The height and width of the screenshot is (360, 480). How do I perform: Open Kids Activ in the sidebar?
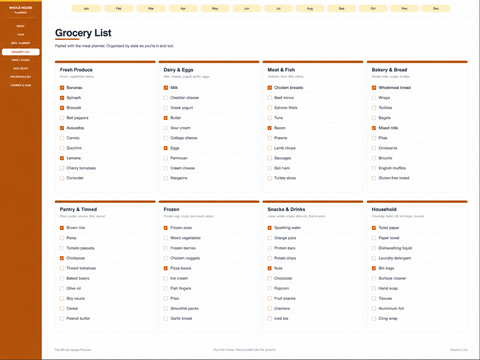pyautogui.click(x=21, y=68)
